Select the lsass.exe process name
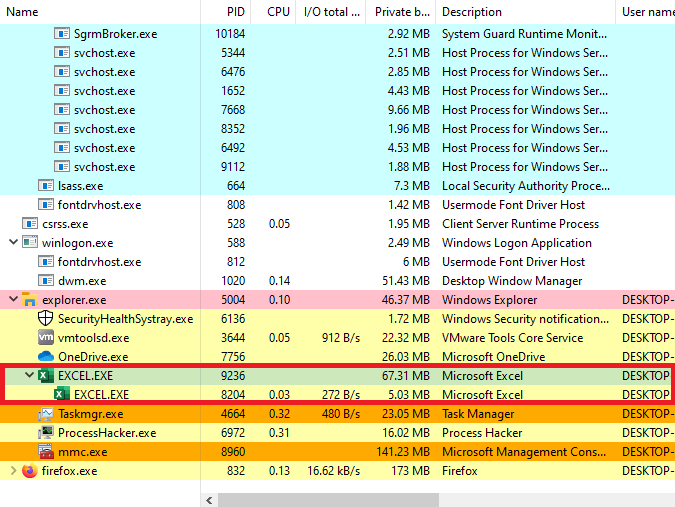Viewport: 675px width, 507px height. 81,185
